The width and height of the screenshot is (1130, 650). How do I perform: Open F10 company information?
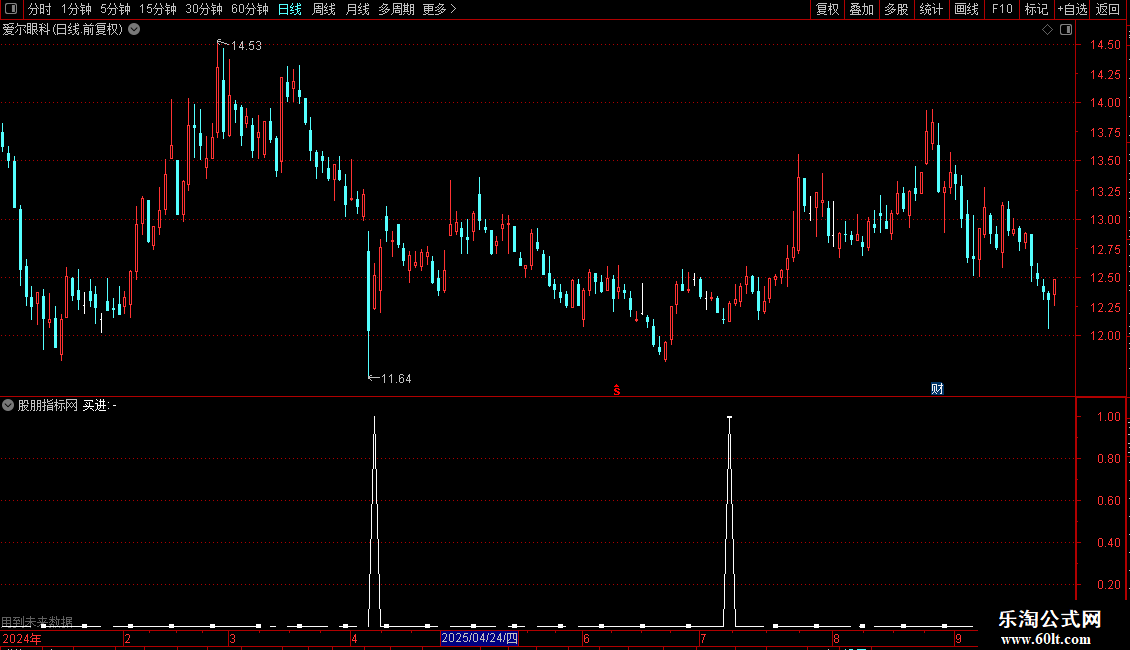tap(1002, 9)
